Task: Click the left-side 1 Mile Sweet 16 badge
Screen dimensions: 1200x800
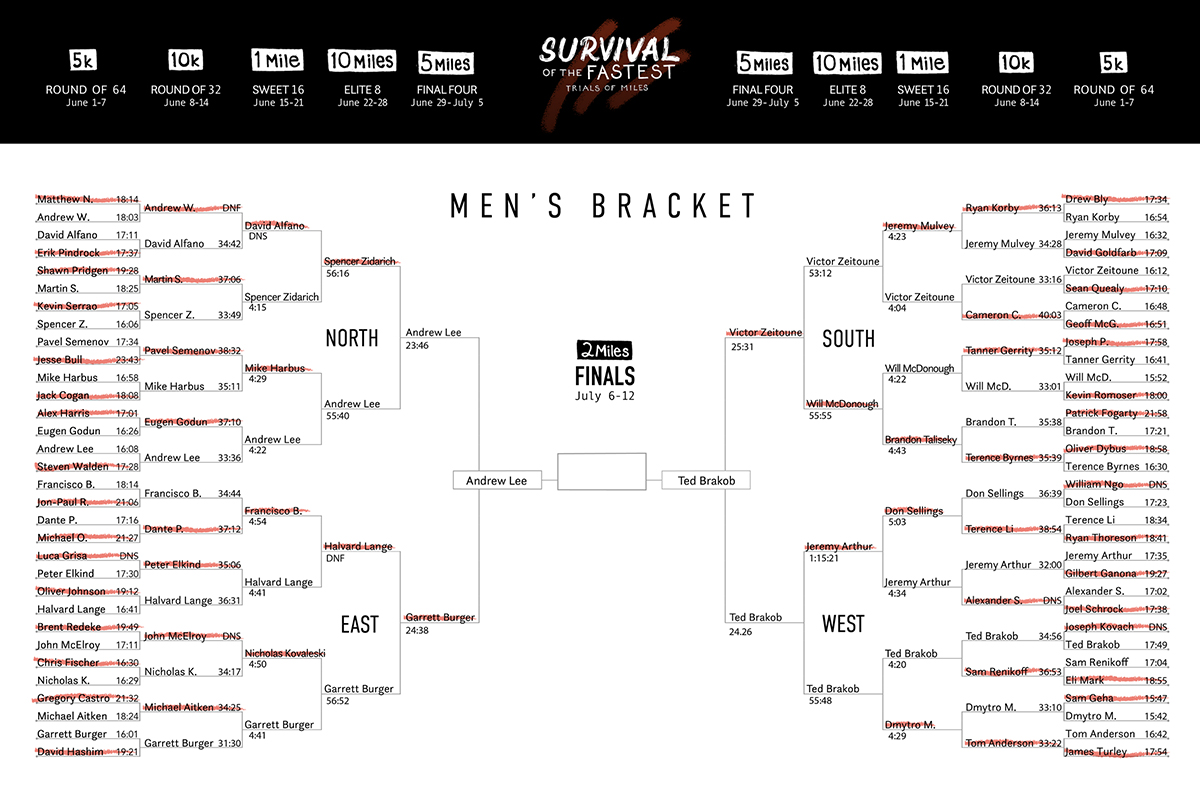Action: click(278, 61)
